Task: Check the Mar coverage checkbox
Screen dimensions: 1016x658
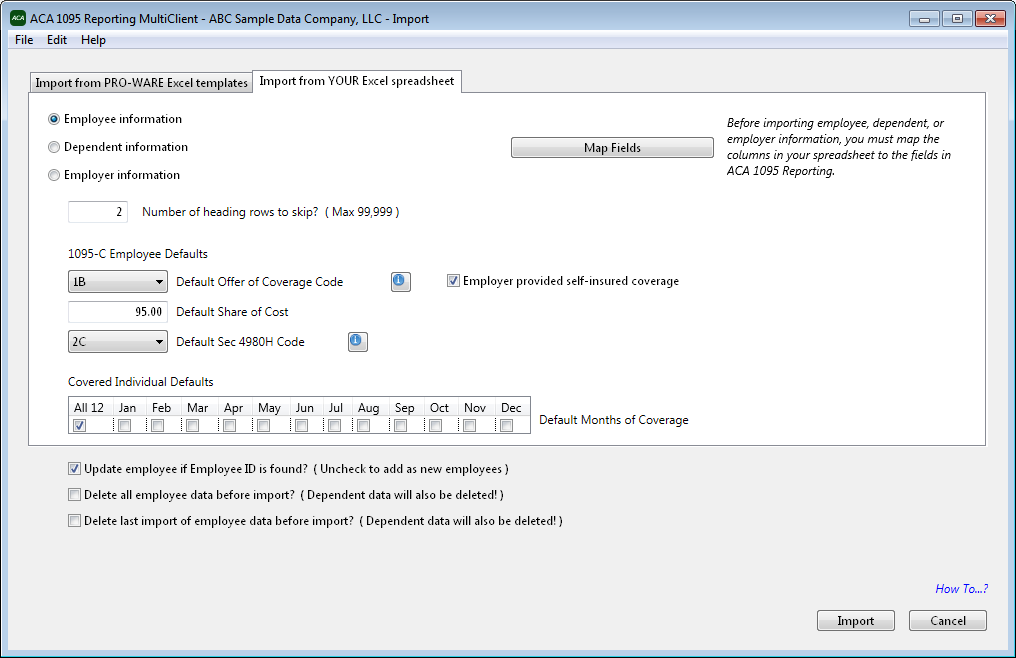Action: (x=192, y=425)
